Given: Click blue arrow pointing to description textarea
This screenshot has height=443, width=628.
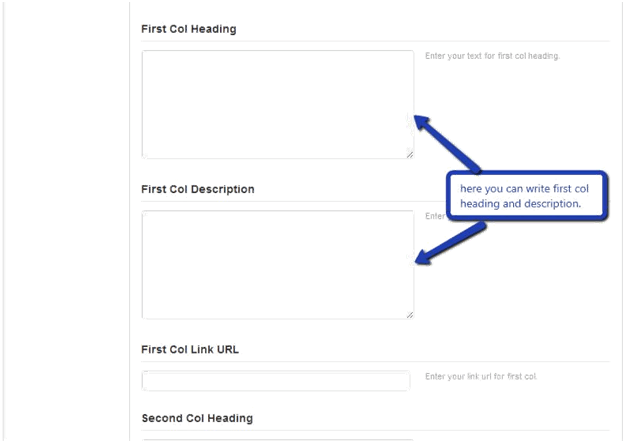Looking at the screenshot, I should click(450, 244).
